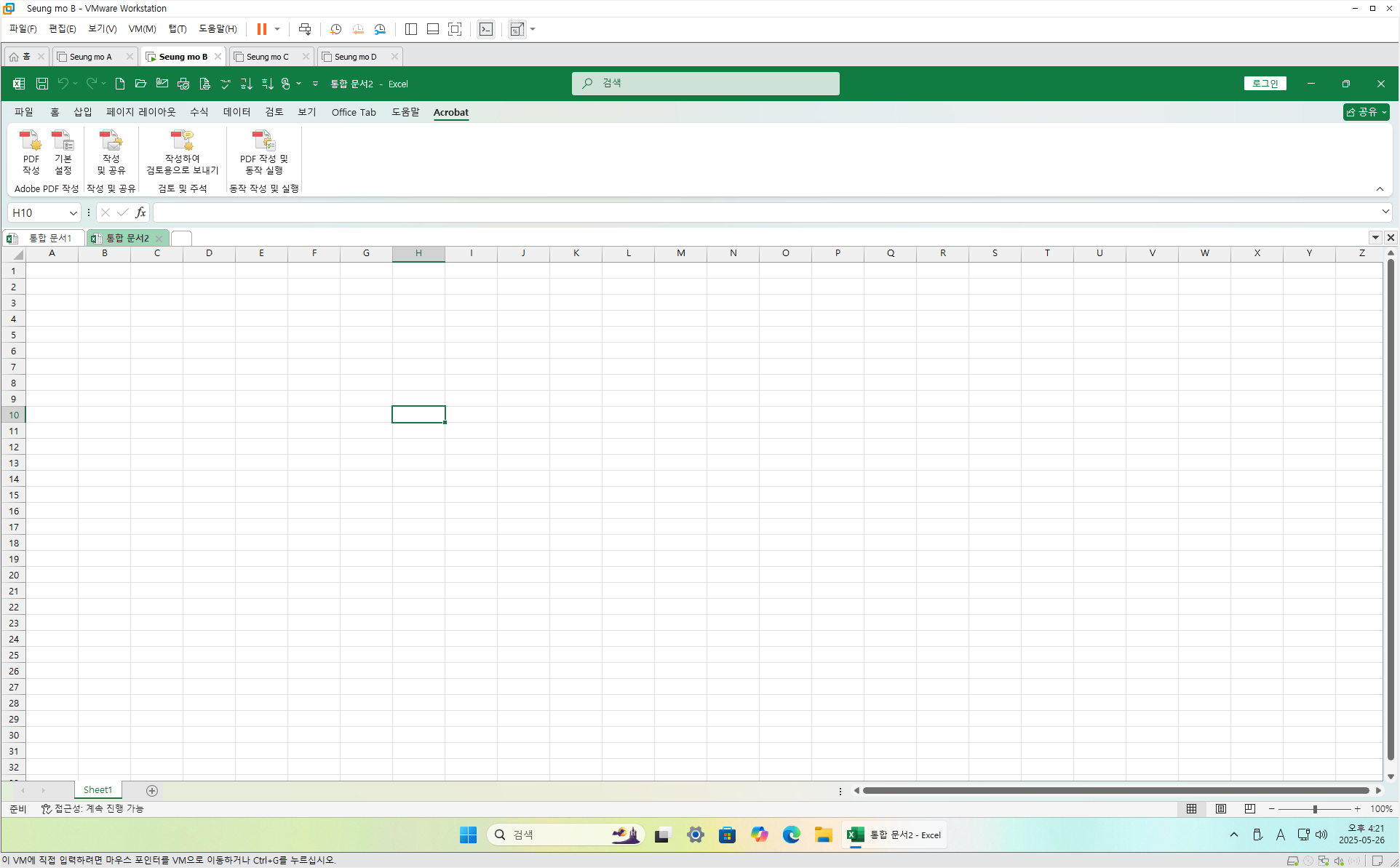Switch to Page Layout view in status bar
The image size is (1400, 868).
click(1220, 808)
